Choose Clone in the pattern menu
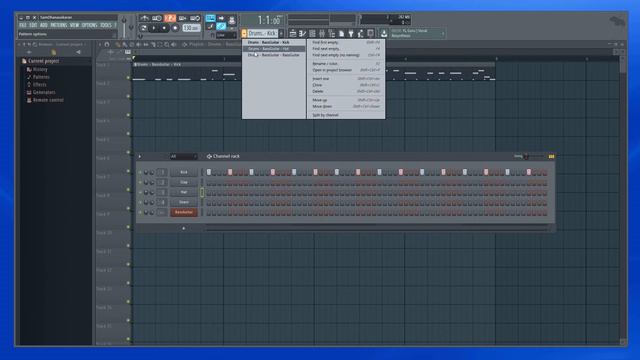 pyautogui.click(x=346, y=85)
